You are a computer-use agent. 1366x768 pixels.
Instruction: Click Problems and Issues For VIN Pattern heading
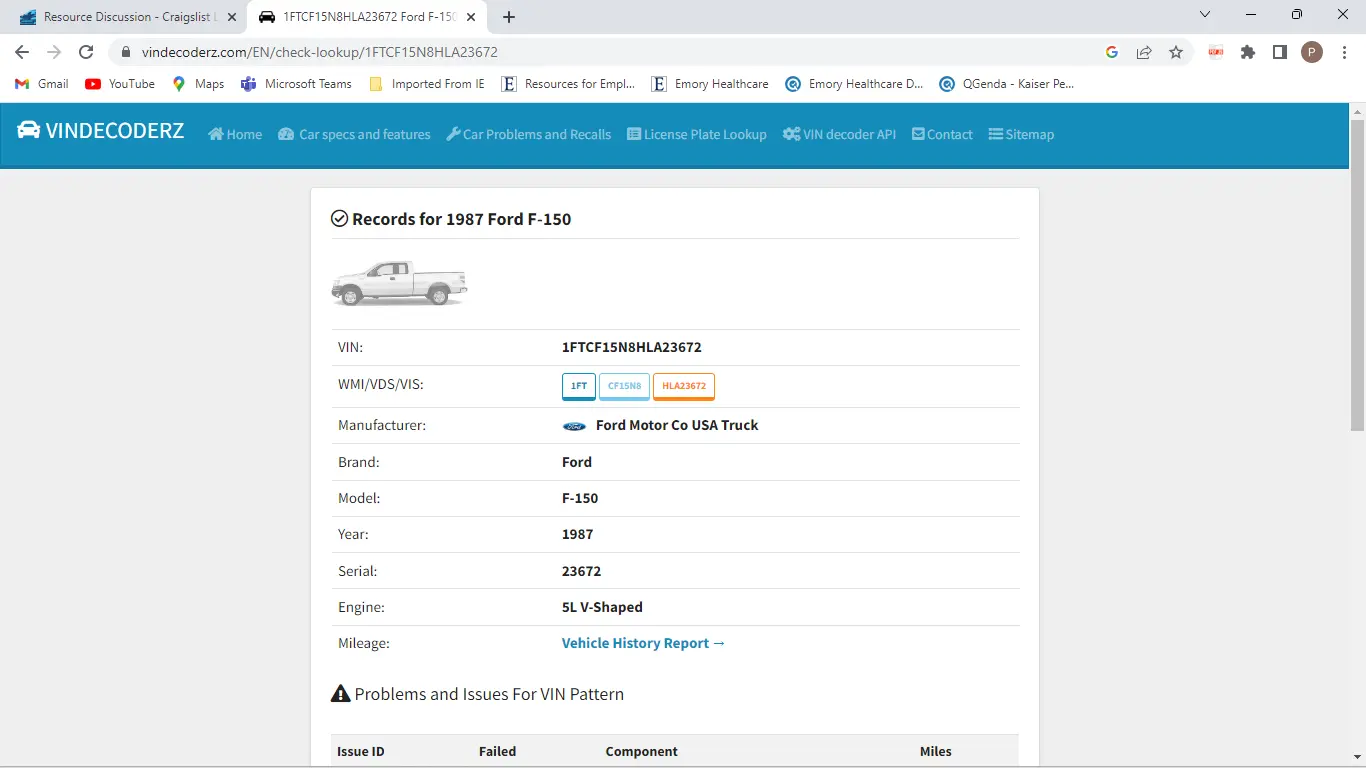478,694
